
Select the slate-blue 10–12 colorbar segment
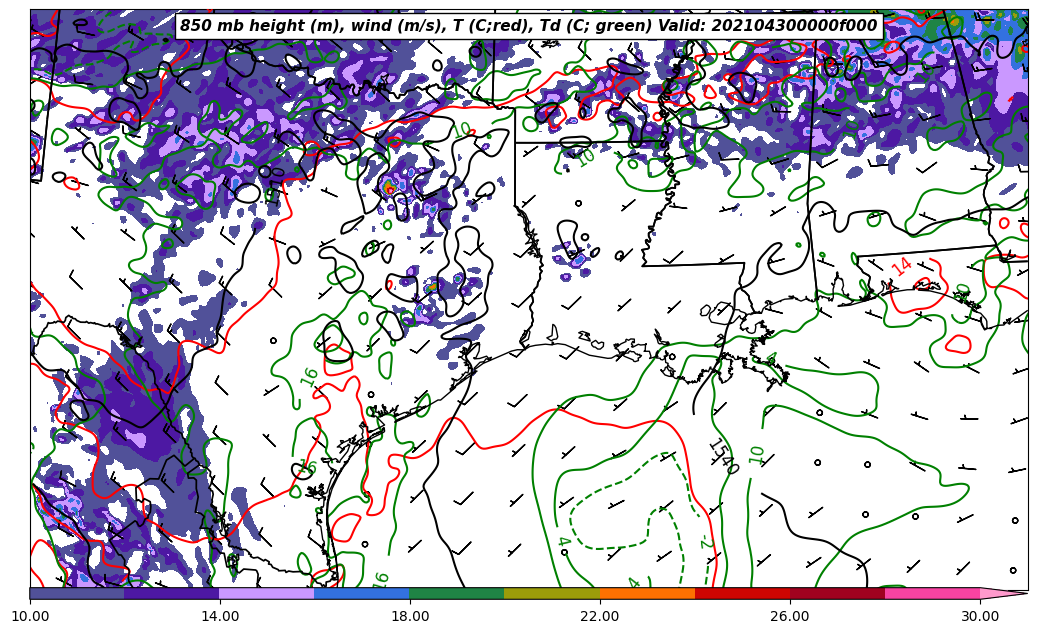pos(77,593)
